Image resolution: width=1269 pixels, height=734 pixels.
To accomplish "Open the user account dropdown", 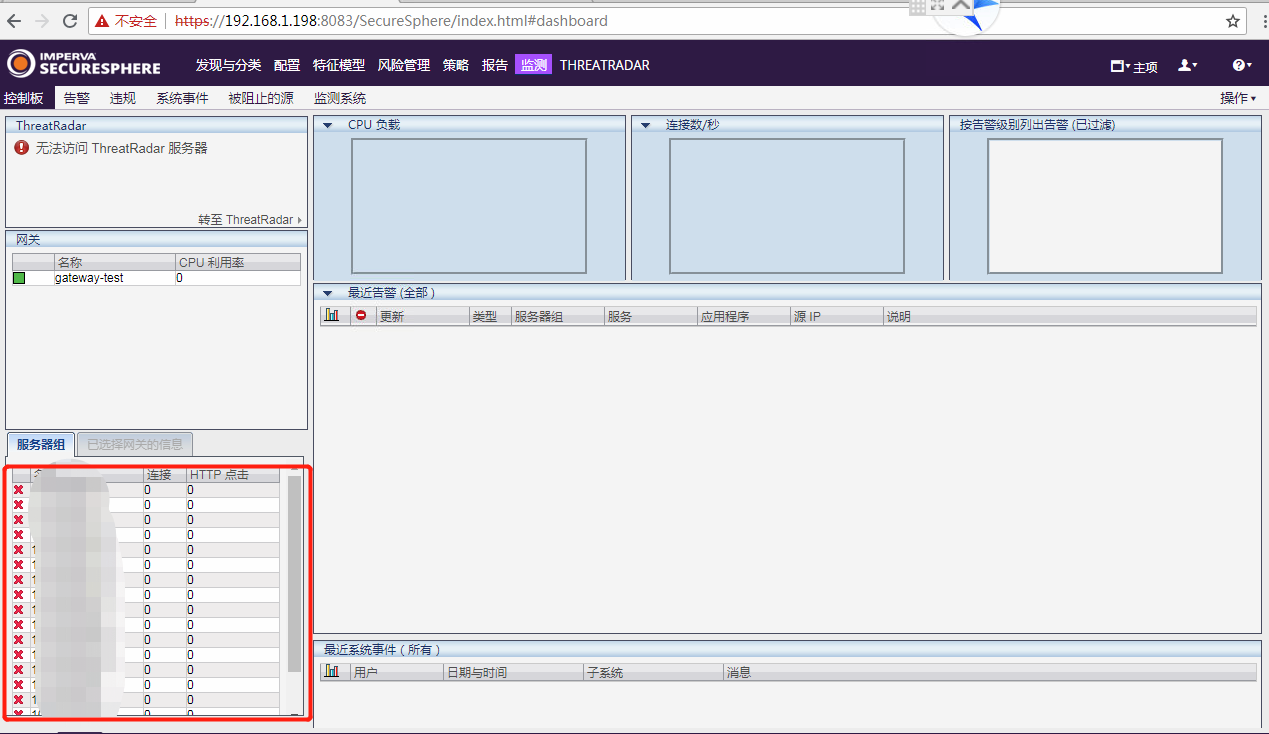I will pos(1188,65).
